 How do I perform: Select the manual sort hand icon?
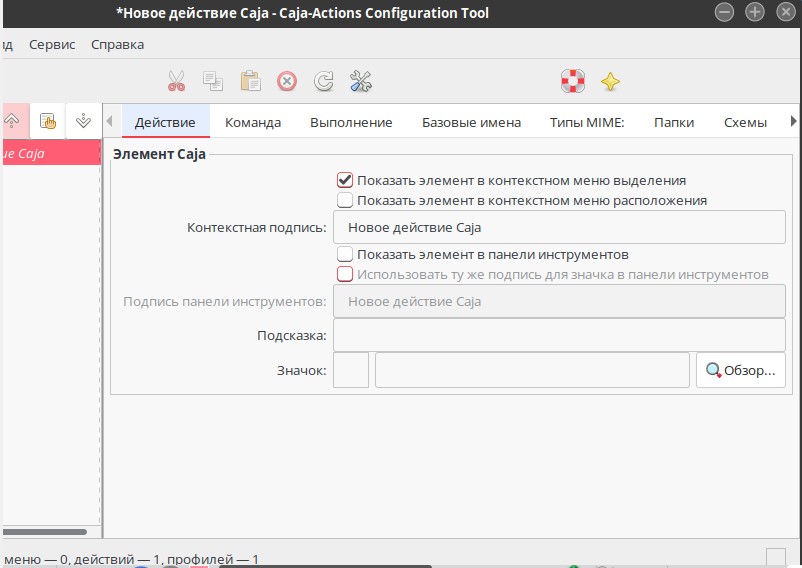(x=48, y=121)
